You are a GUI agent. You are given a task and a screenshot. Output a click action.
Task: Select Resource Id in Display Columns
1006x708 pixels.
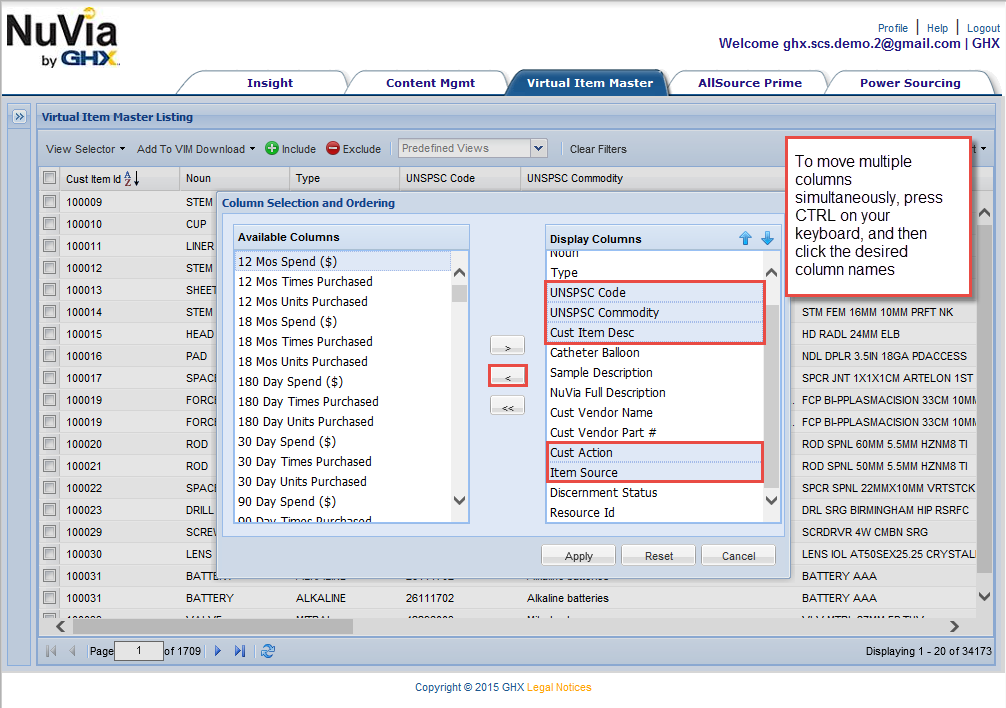[x=655, y=512]
